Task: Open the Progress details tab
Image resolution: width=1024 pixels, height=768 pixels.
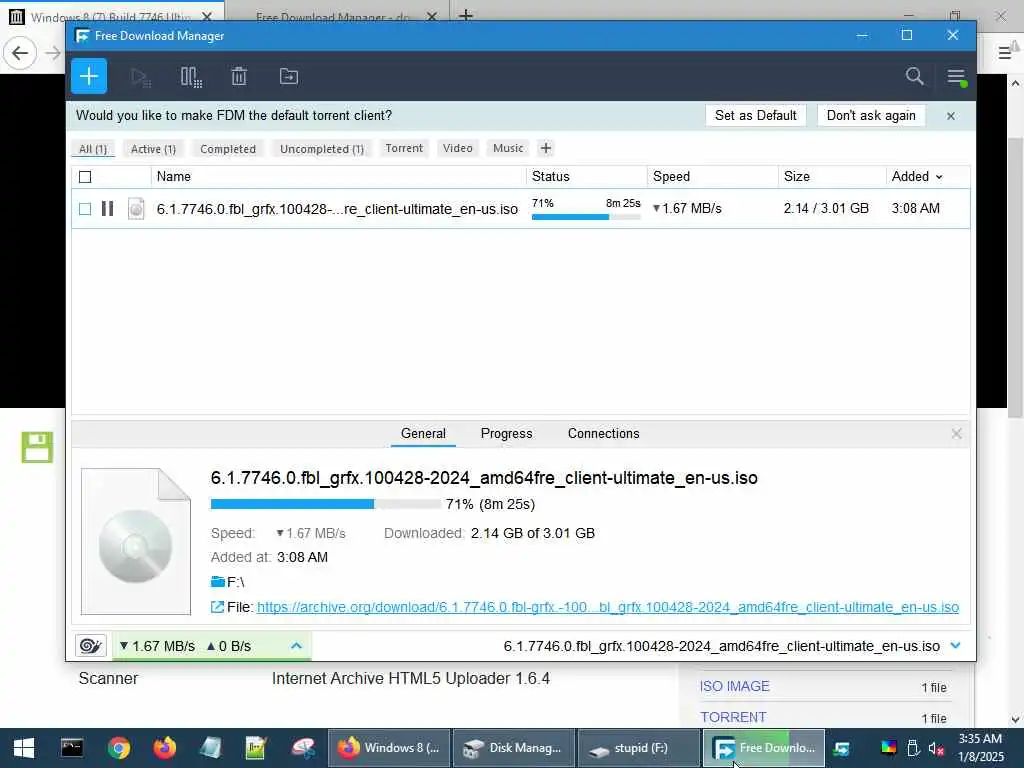Action: point(506,434)
